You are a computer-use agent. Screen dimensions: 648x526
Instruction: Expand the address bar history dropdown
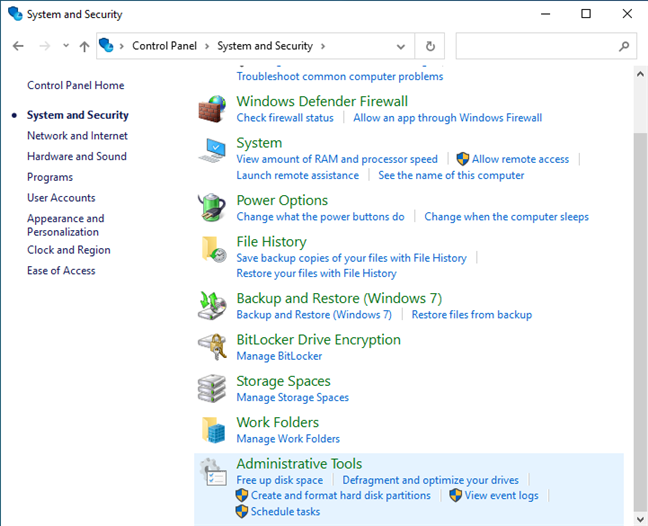tap(400, 46)
